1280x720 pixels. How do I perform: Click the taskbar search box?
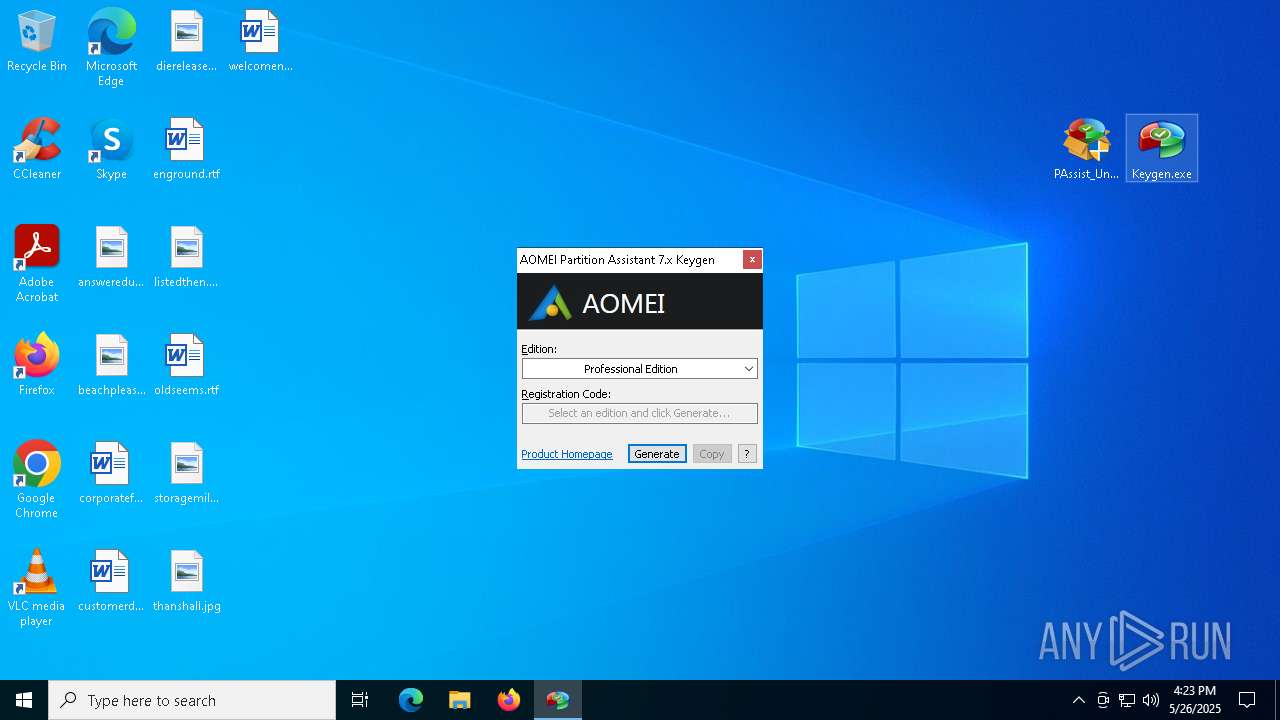[192, 700]
